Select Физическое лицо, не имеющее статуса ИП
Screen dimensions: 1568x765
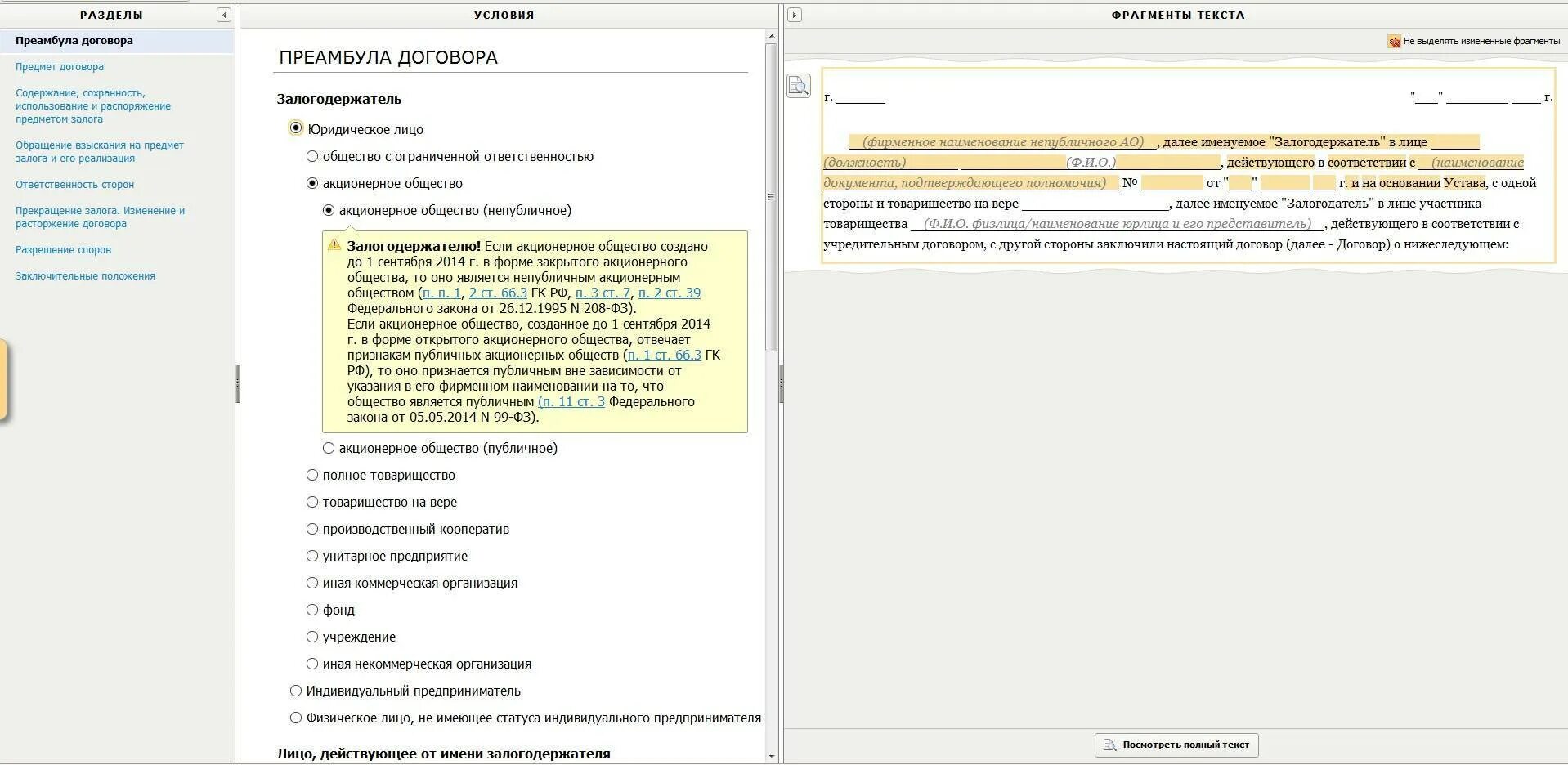[296, 718]
